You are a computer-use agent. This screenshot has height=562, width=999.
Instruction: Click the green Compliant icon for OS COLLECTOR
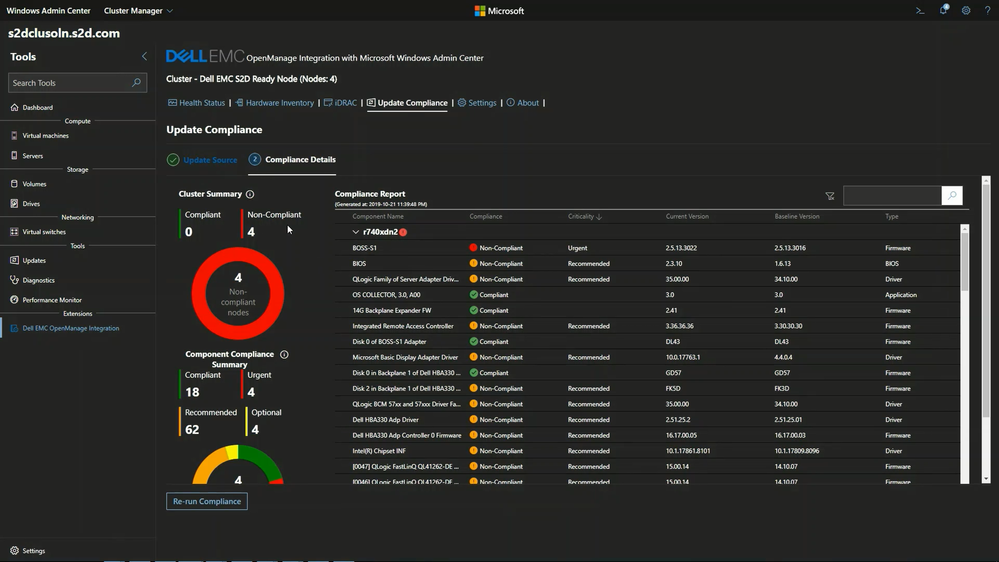tap(473, 294)
